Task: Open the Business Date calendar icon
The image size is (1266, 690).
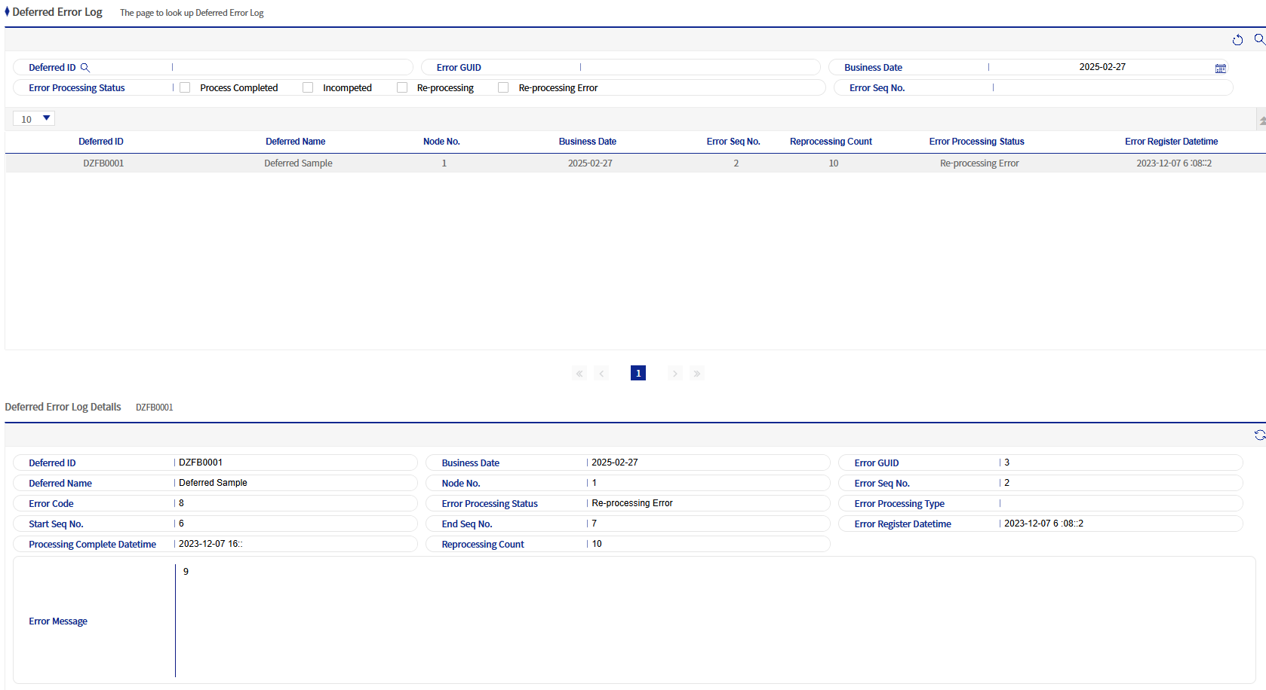Action: tap(1221, 67)
